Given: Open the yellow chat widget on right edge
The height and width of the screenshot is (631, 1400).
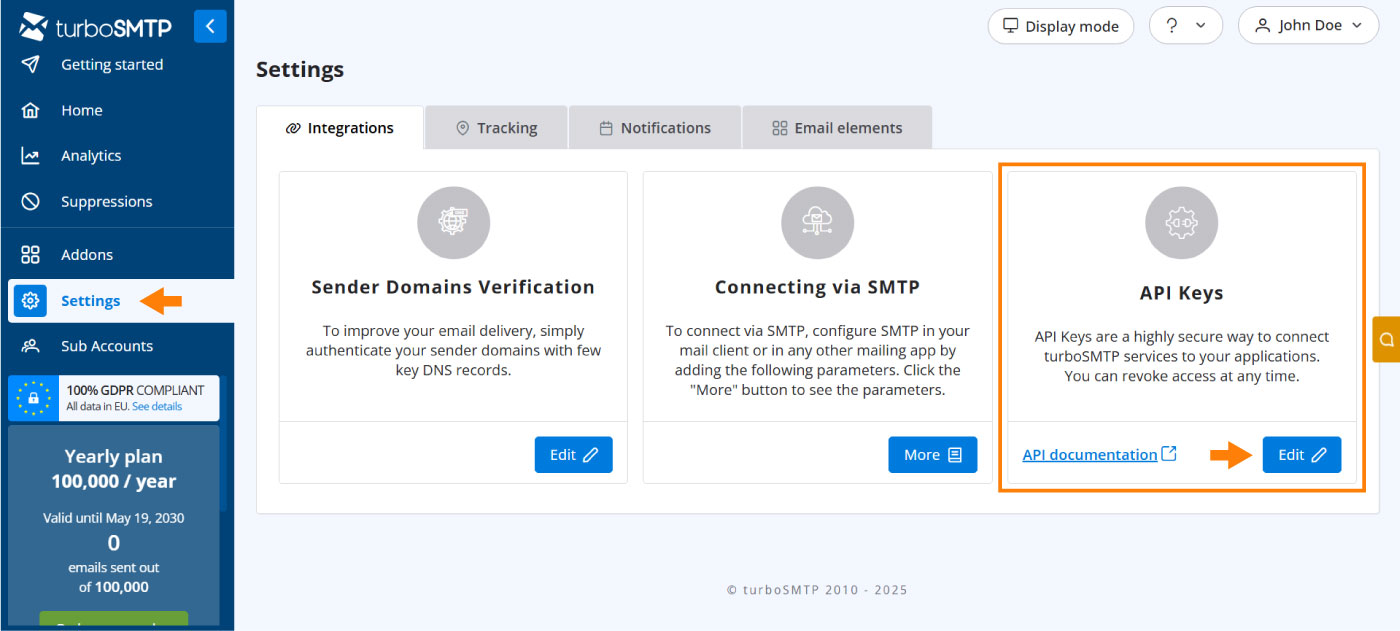Looking at the screenshot, I should (1386, 339).
